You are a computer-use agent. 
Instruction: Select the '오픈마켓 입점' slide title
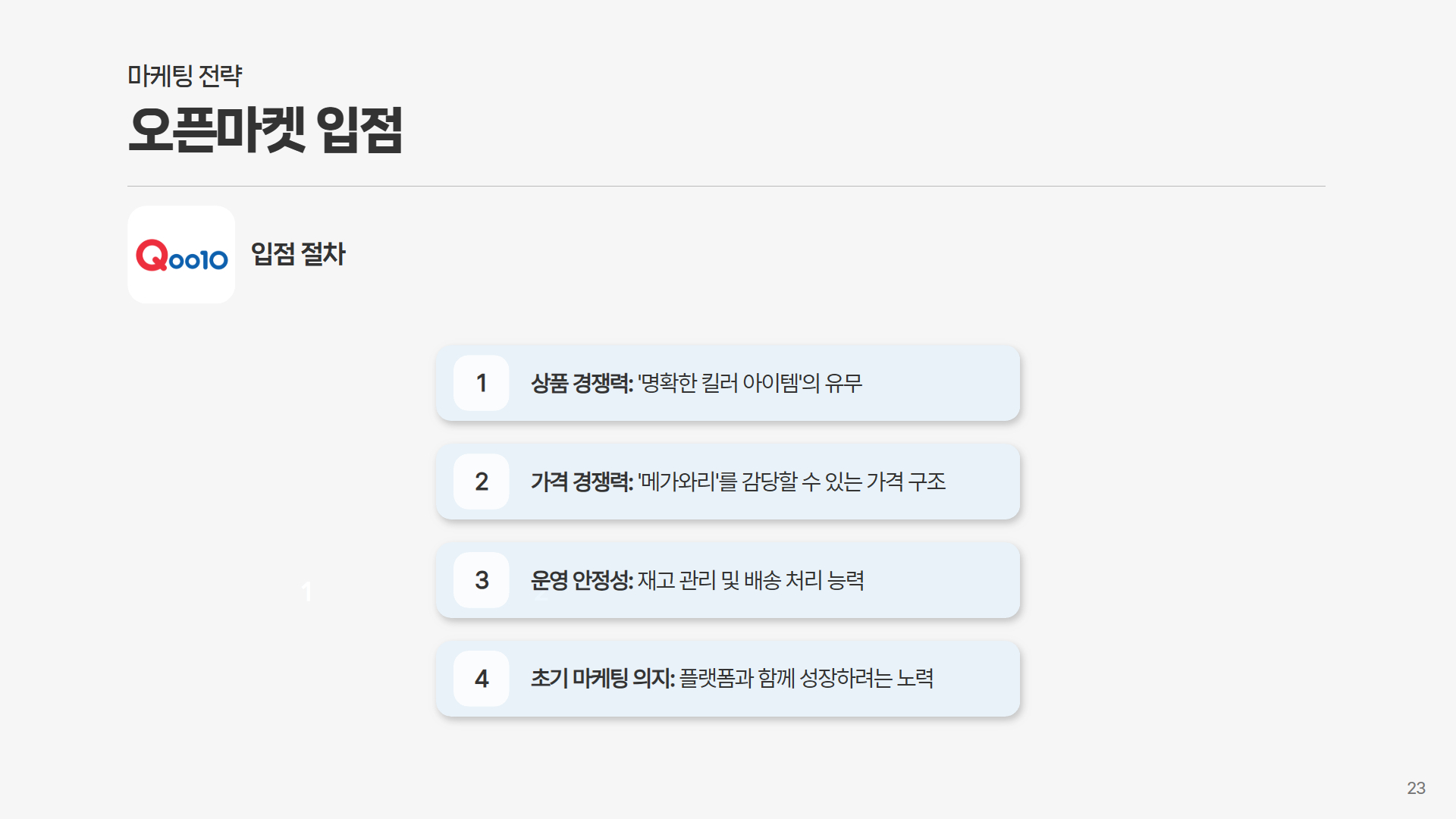tap(265, 130)
